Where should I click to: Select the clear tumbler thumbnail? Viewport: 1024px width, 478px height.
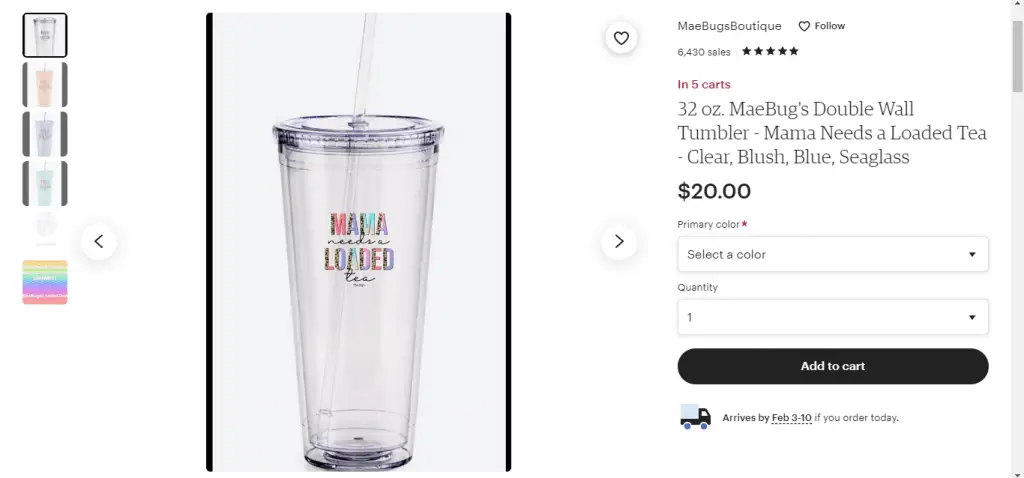click(45, 35)
